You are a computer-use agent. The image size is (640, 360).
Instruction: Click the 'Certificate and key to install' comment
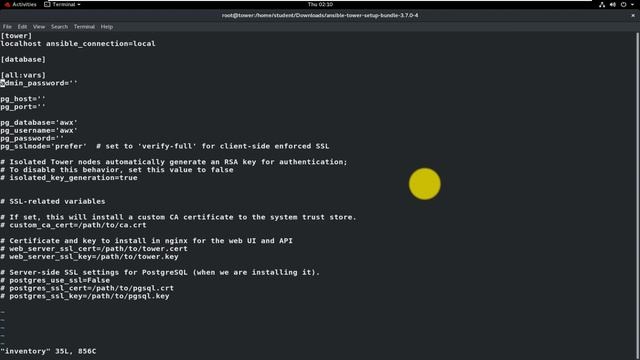pos(147,241)
